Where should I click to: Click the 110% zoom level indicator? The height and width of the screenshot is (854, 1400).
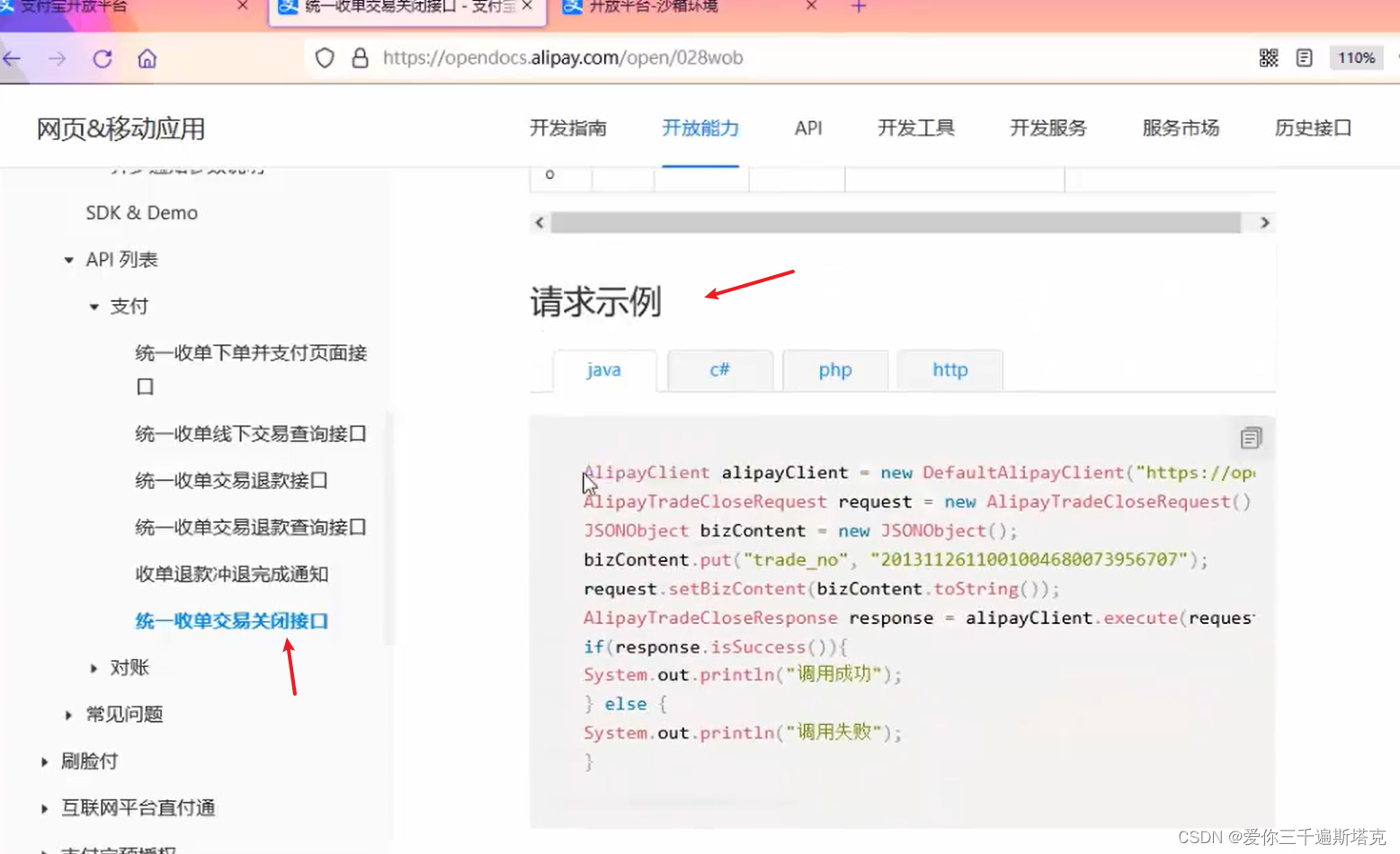coord(1356,58)
